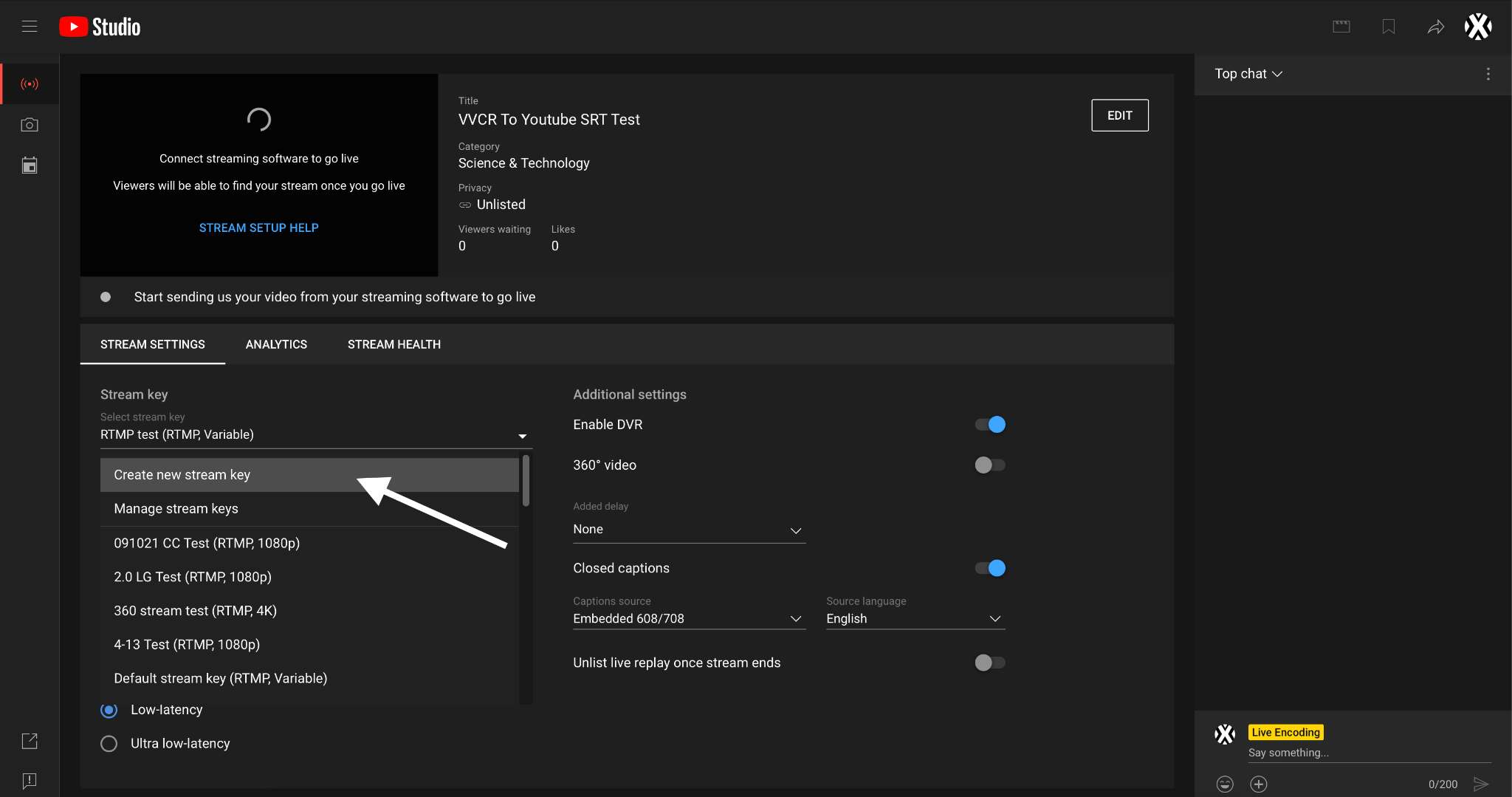Select the Ultra low-latency radio button

(x=109, y=743)
